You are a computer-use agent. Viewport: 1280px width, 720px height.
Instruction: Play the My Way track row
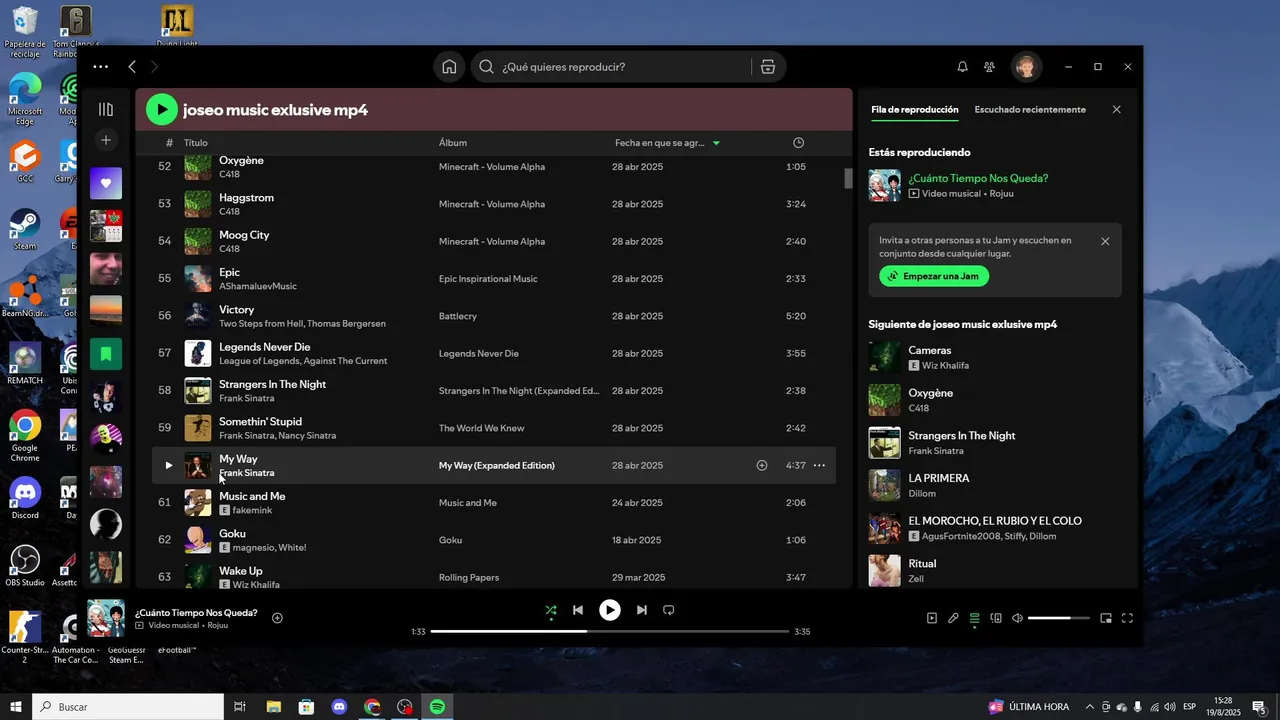(168, 465)
